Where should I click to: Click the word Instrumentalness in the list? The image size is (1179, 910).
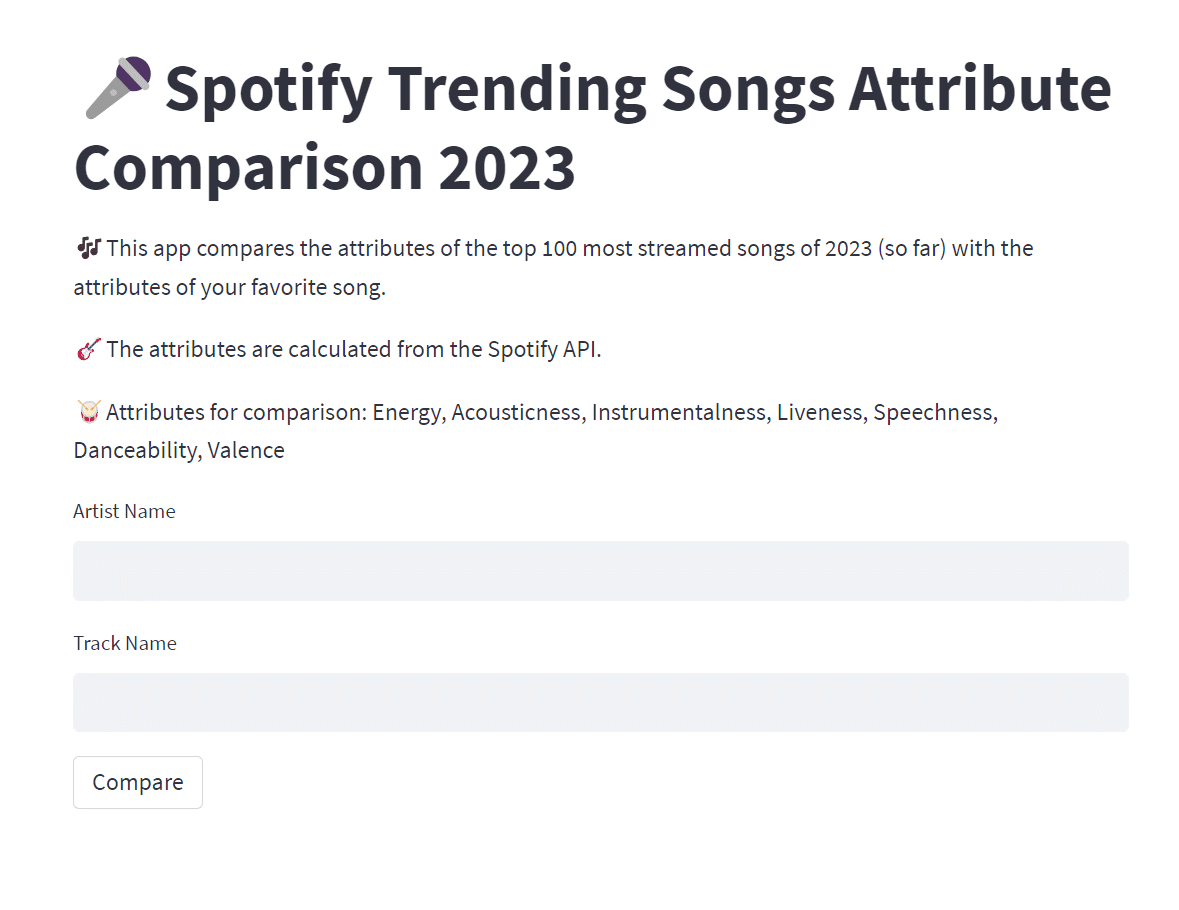coord(681,412)
